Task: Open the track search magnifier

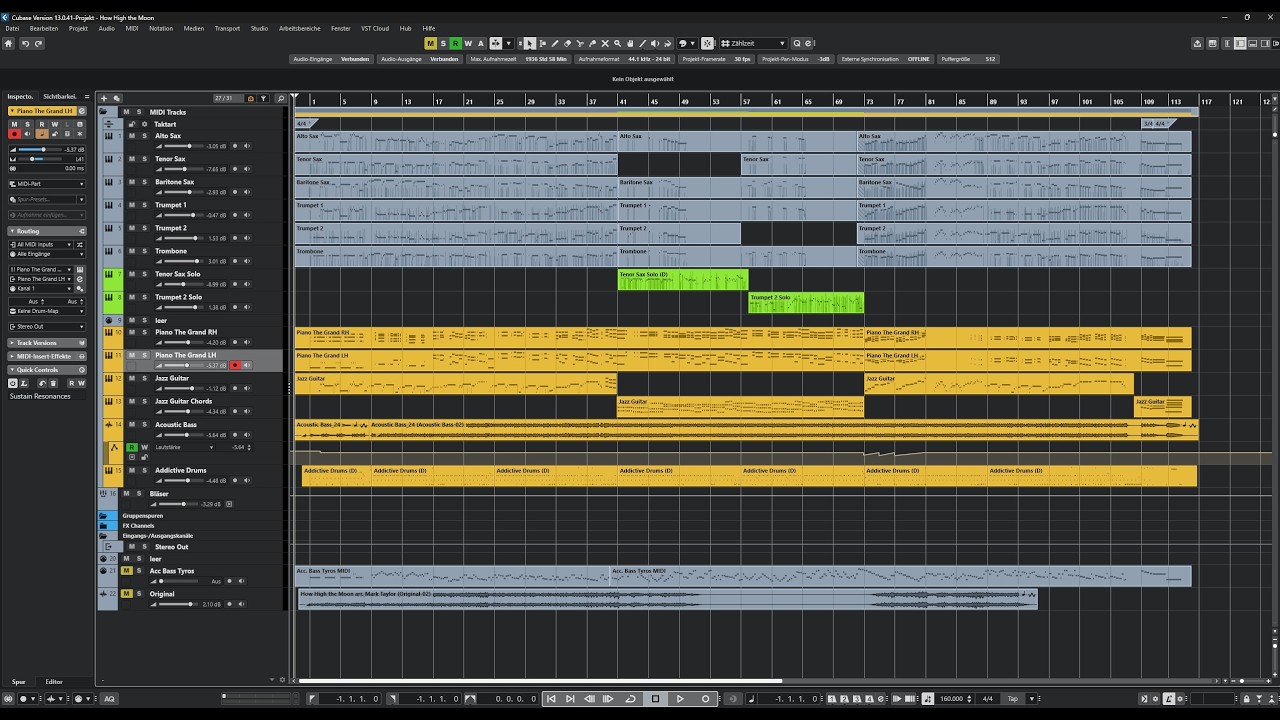Action: tap(281, 98)
